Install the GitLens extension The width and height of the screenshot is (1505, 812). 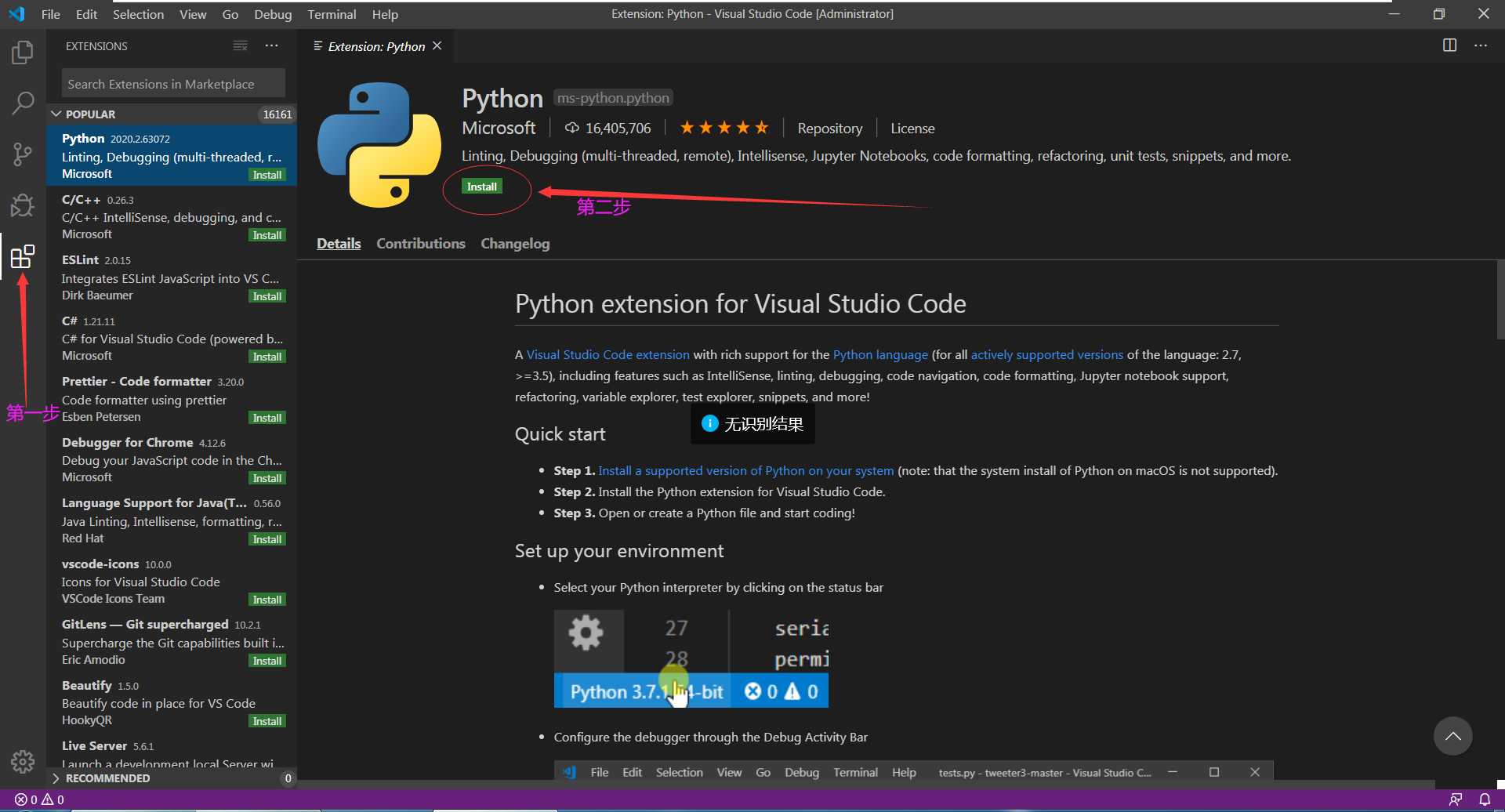[267, 661]
